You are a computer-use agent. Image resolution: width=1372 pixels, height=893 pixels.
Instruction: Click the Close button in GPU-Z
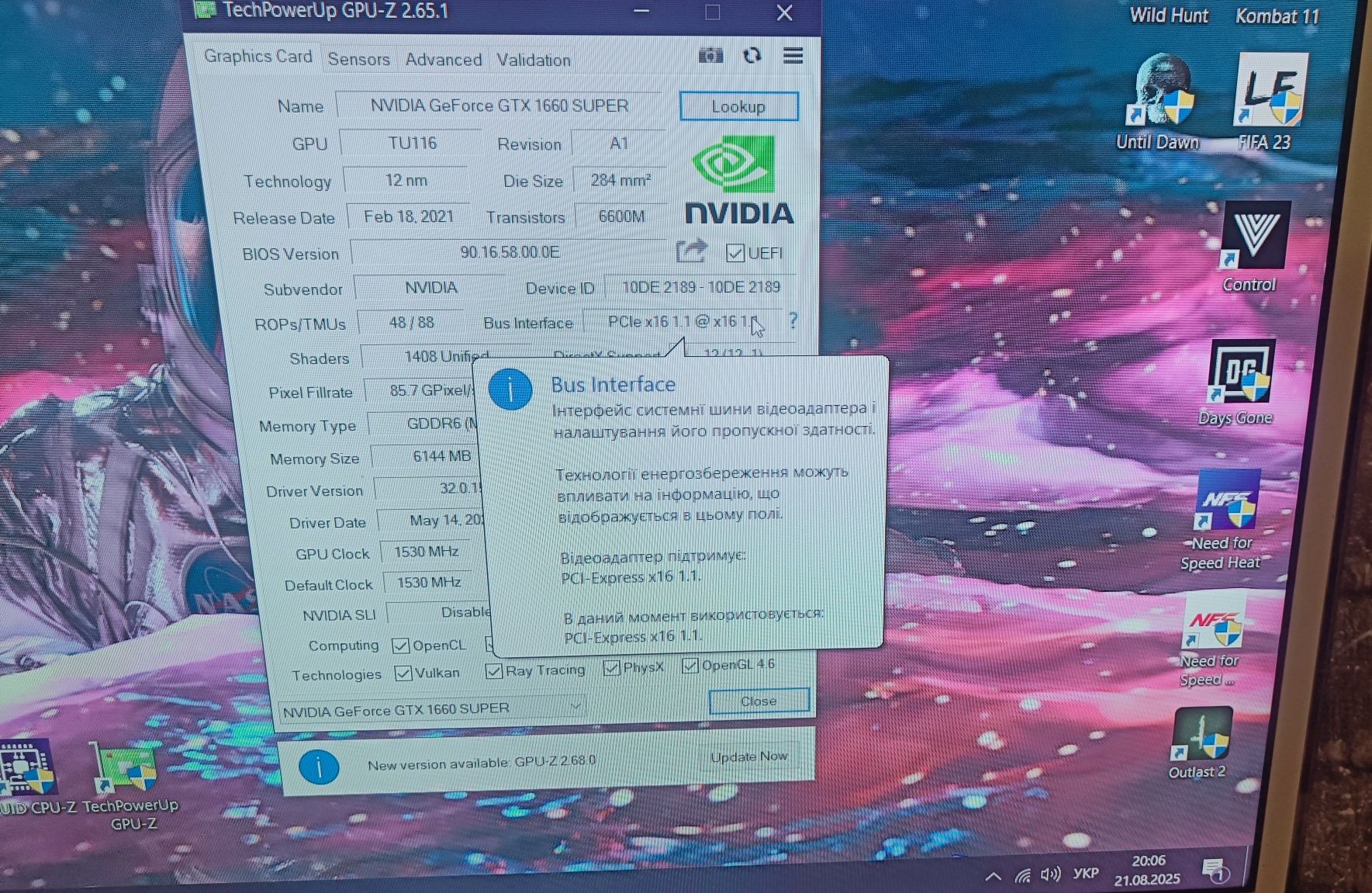tap(759, 701)
